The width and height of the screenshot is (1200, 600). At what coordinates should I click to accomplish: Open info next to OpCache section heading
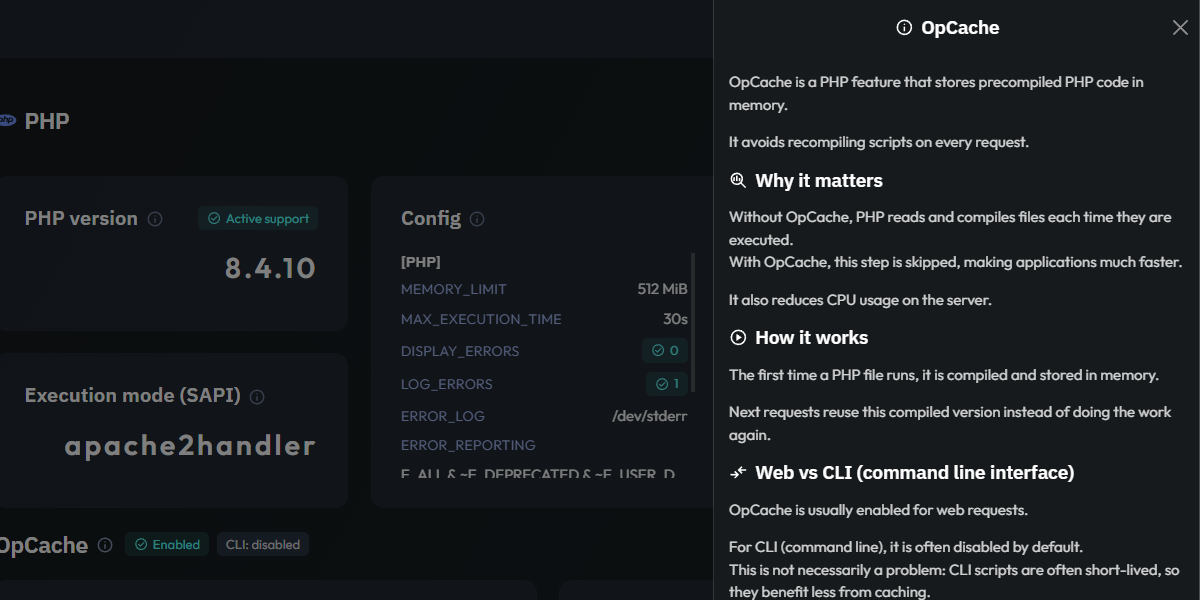106,546
